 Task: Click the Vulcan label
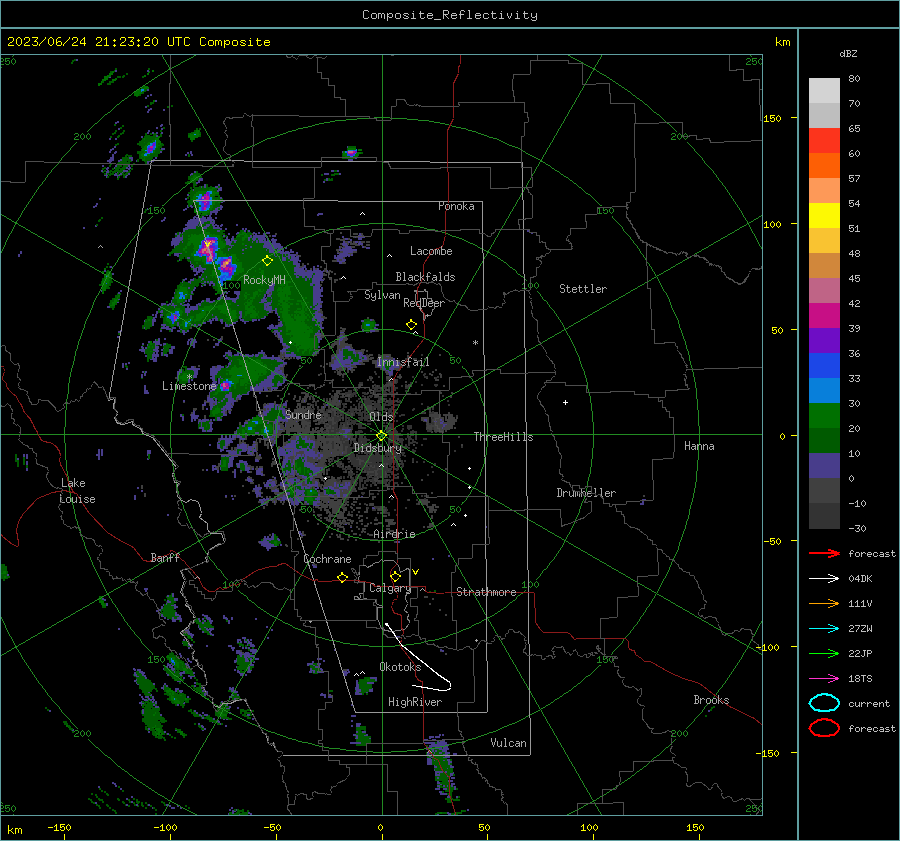point(509,742)
